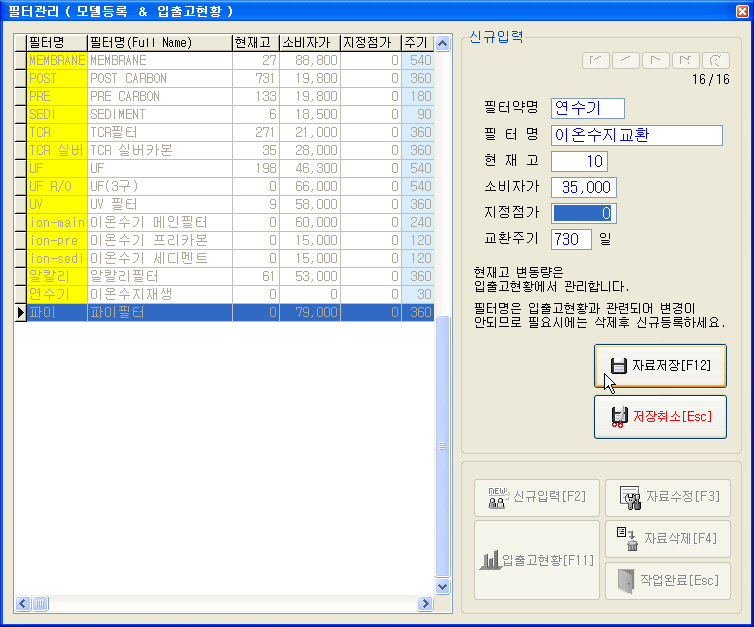The width and height of the screenshot is (754, 627).
Task: Click the 79,000 price cell
Action: (310, 313)
